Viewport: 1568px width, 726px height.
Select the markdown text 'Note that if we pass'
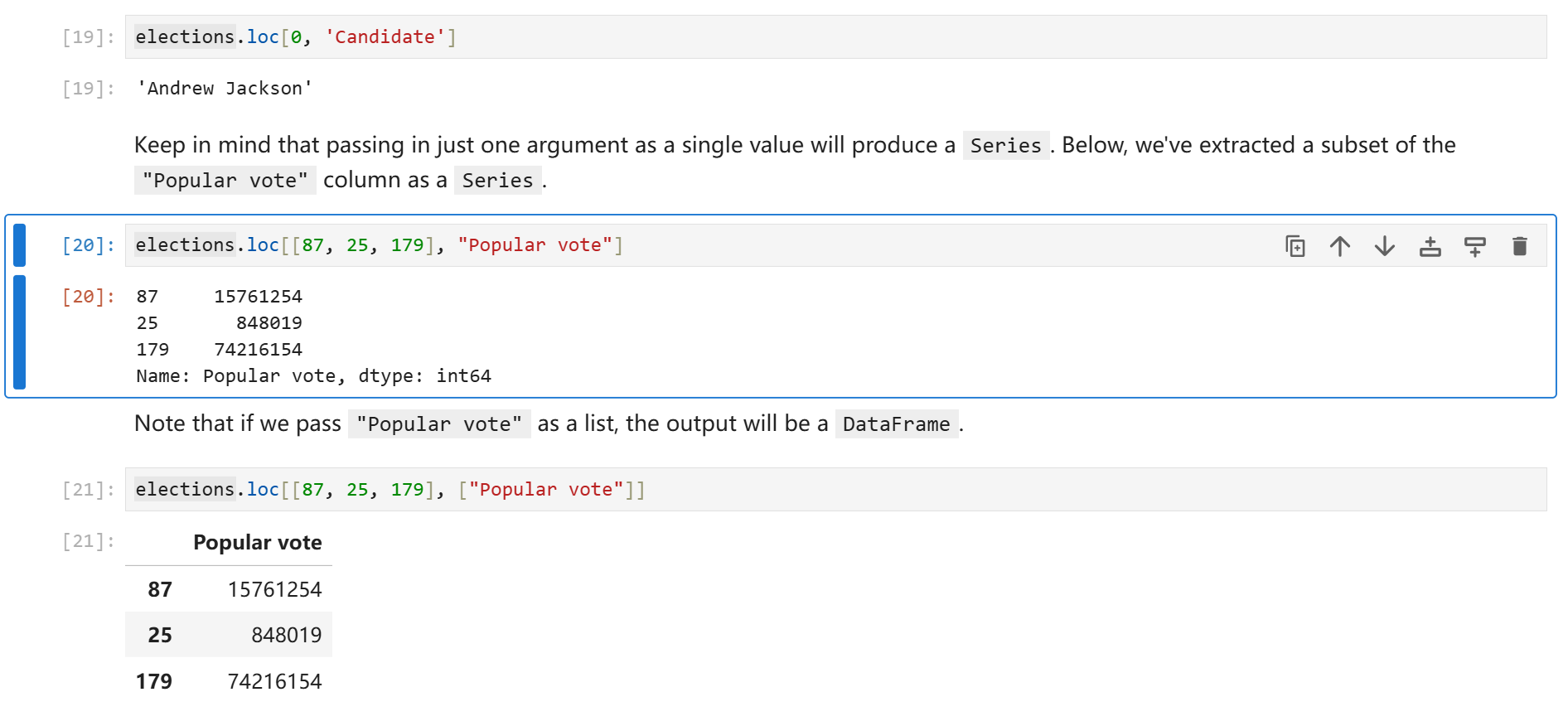click(238, 423)
